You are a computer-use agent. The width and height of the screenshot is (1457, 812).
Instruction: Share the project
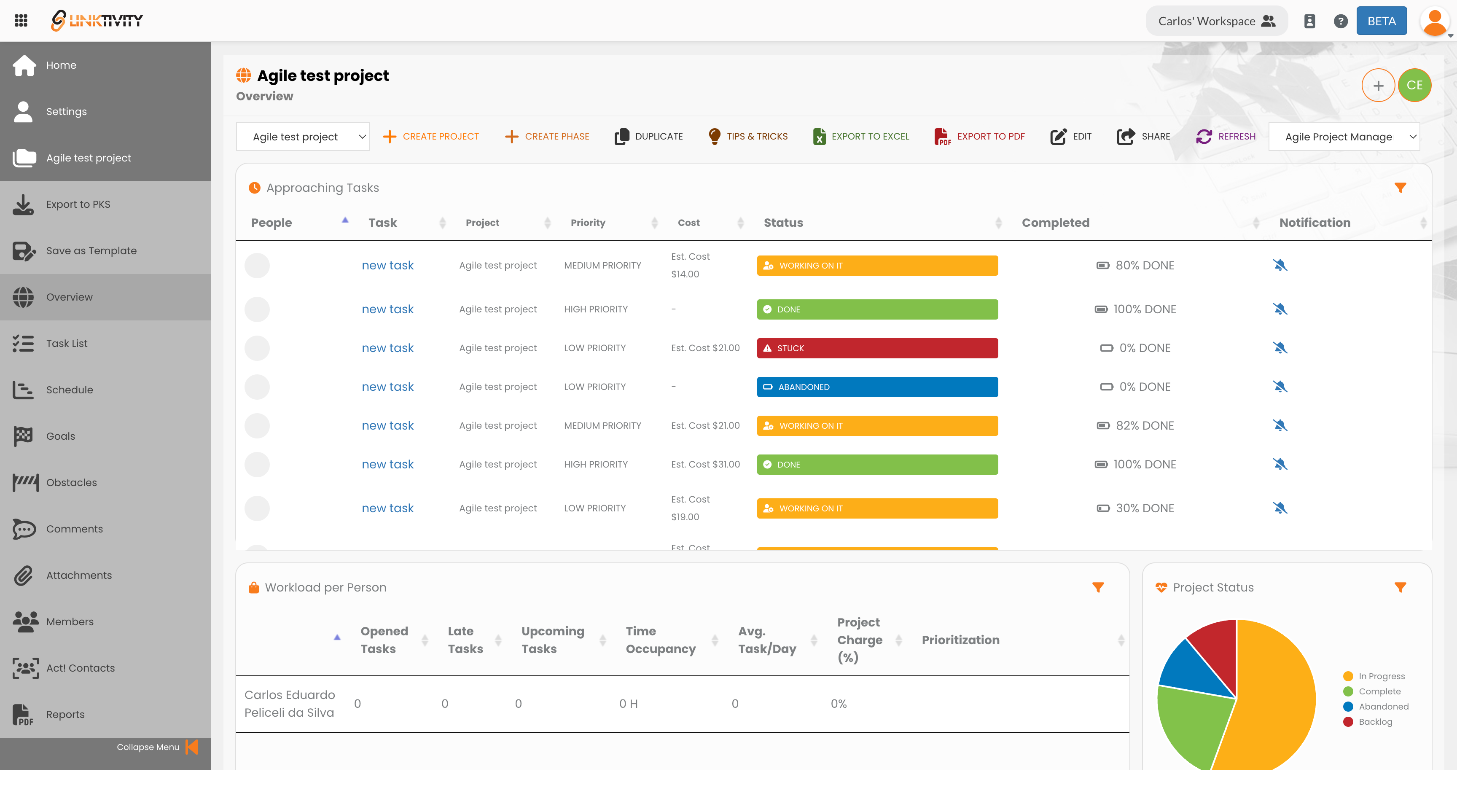coord(1143,136)
